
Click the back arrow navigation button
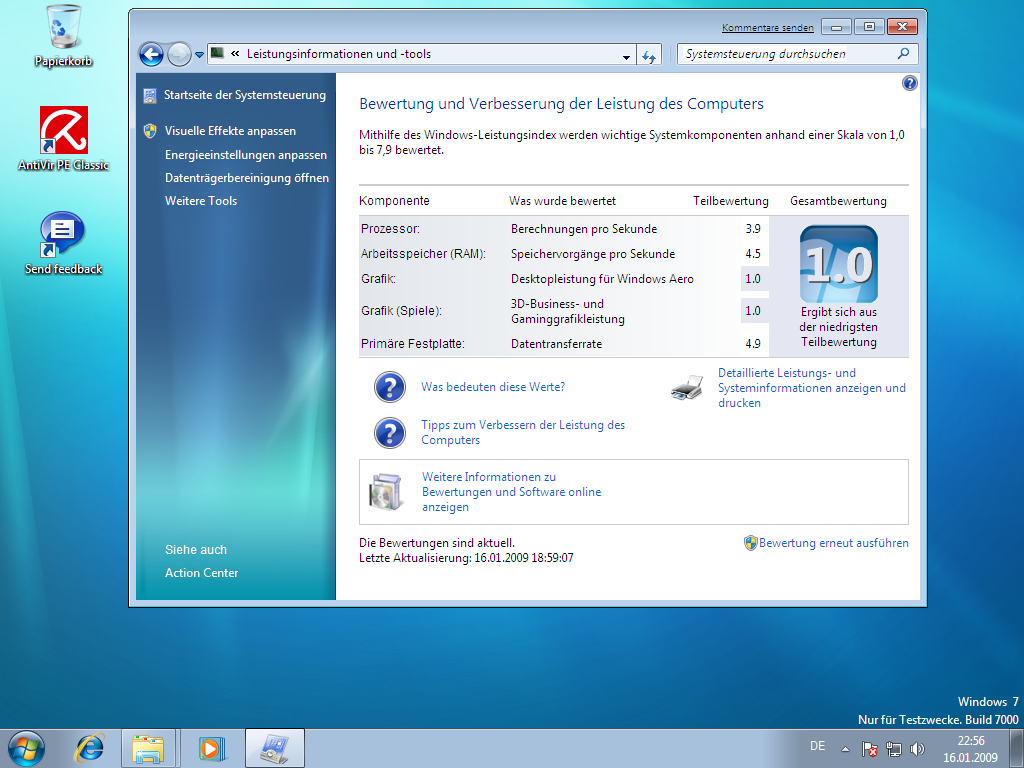click(x=151, y=55)
